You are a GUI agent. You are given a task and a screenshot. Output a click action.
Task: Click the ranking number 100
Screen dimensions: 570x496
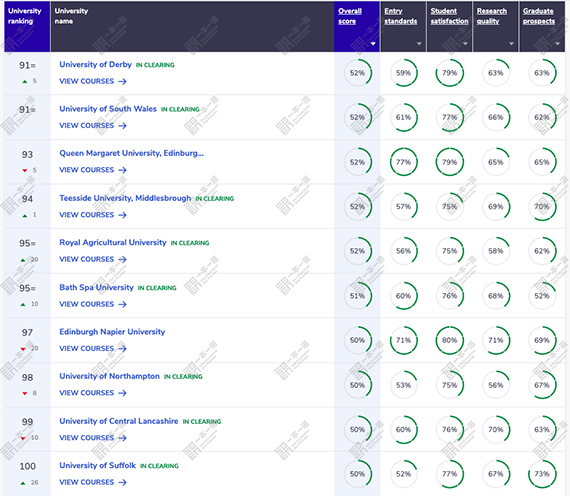click(x=28, y=466)
